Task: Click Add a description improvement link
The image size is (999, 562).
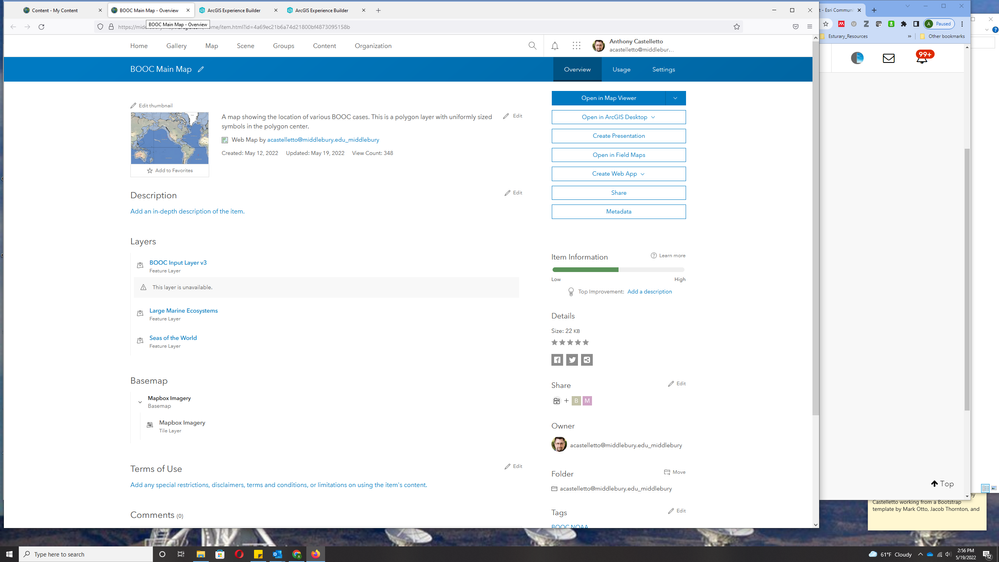Action: coord(649,292)
